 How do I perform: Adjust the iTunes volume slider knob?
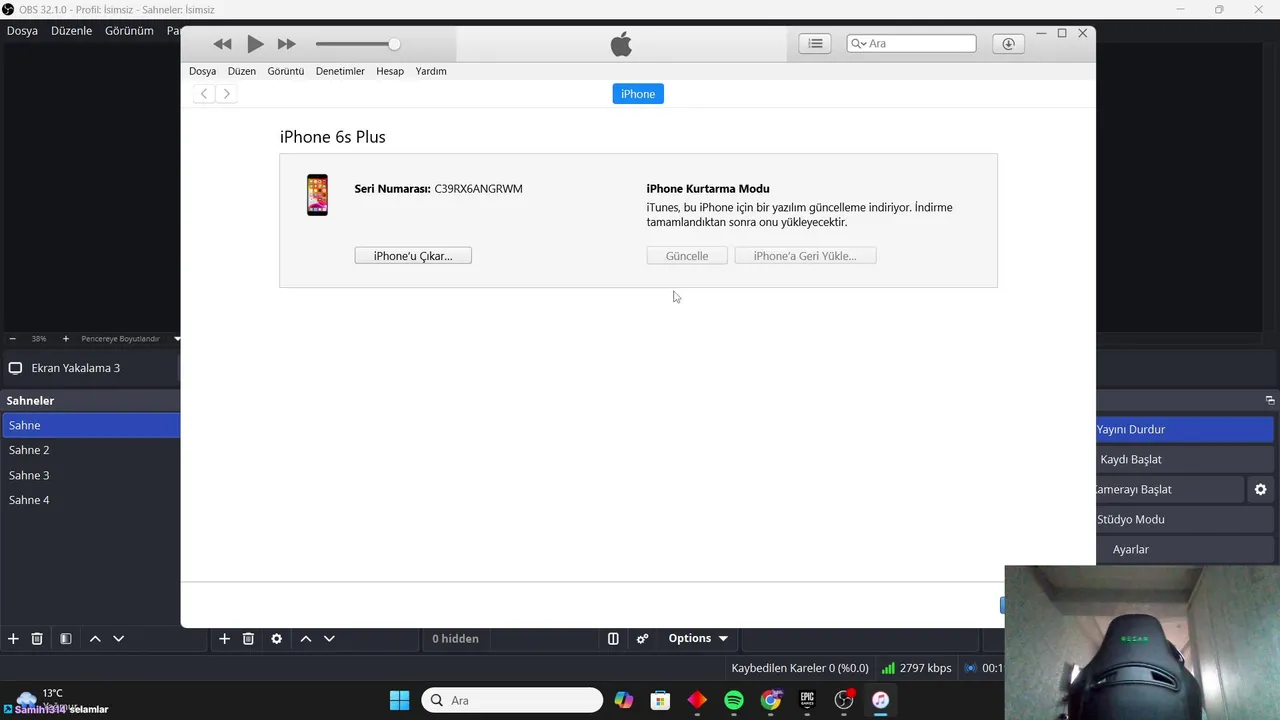click(x=394, y=44)
